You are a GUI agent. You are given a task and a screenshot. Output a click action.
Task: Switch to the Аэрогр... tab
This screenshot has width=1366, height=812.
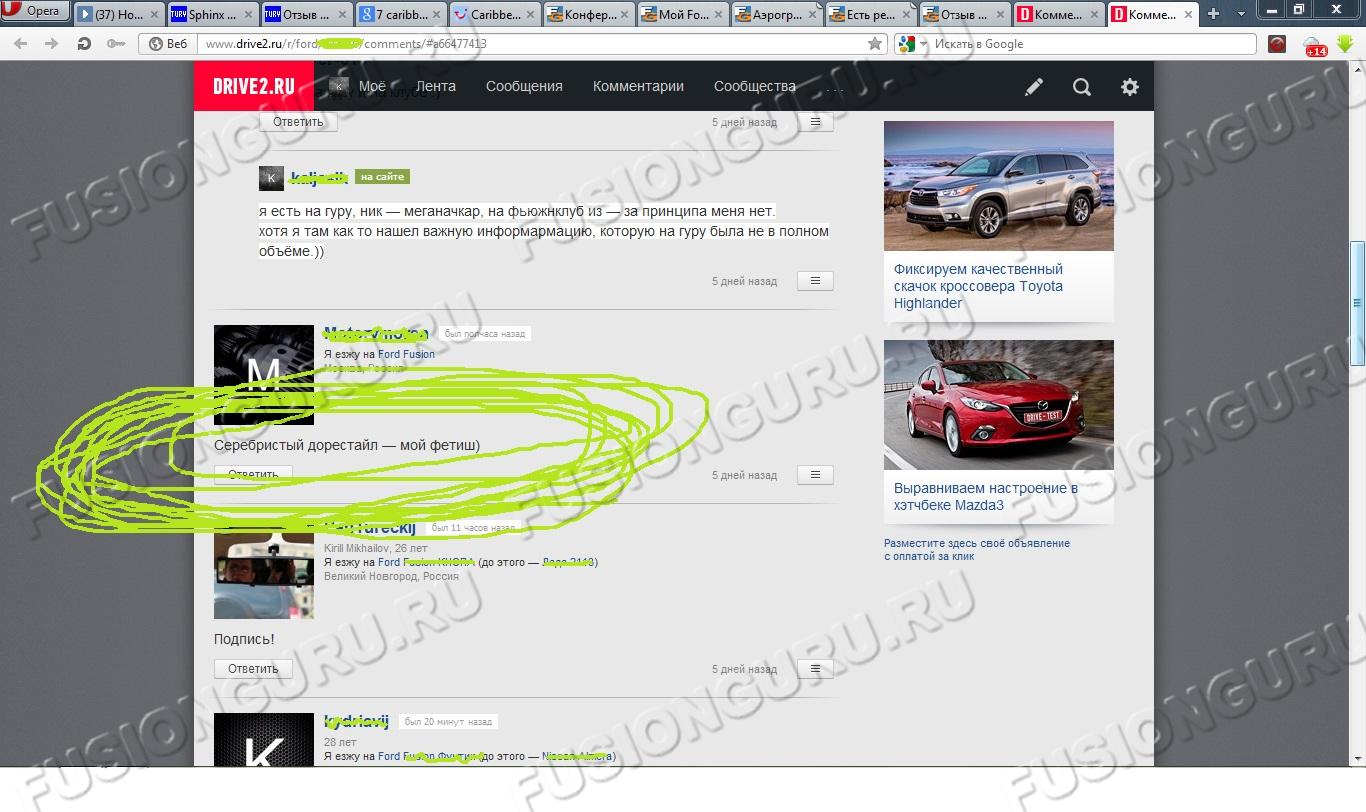tap(775, 14)
